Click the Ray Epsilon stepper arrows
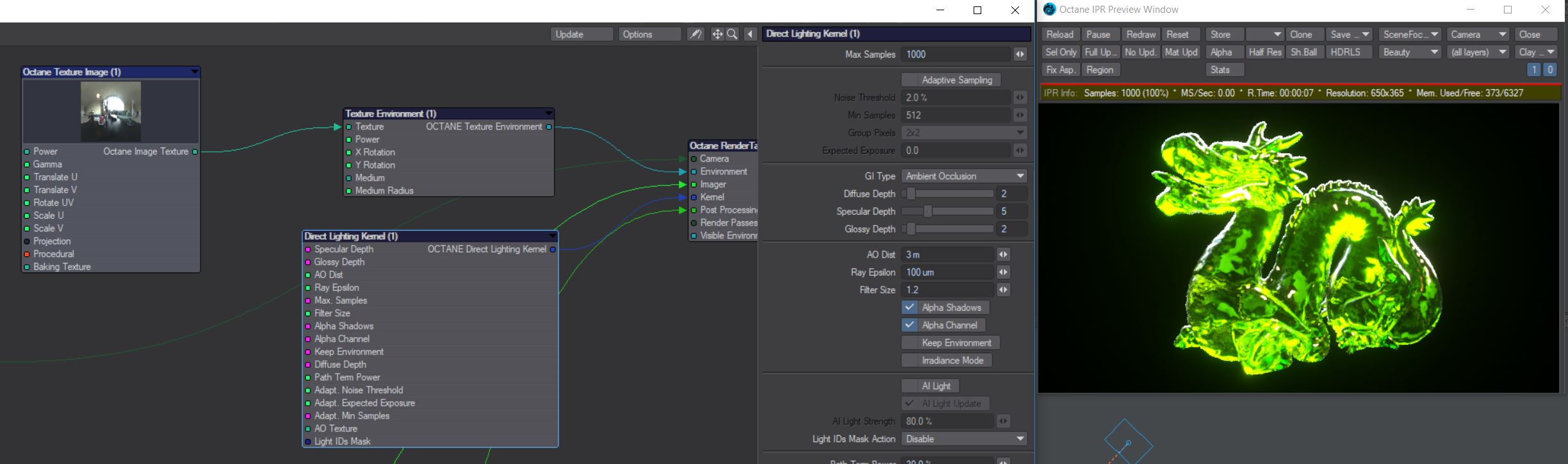 [x=1003, y=272]
